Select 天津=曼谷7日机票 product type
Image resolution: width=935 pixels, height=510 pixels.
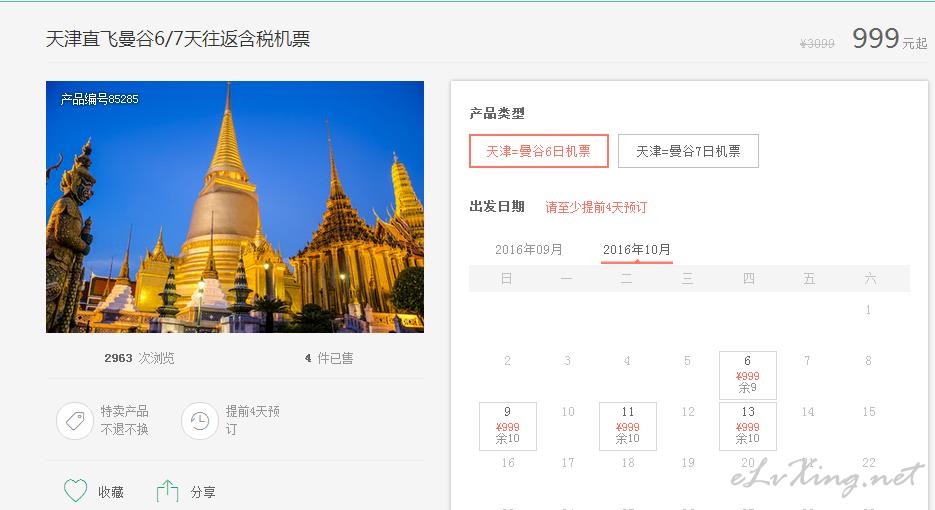point(688,151)
